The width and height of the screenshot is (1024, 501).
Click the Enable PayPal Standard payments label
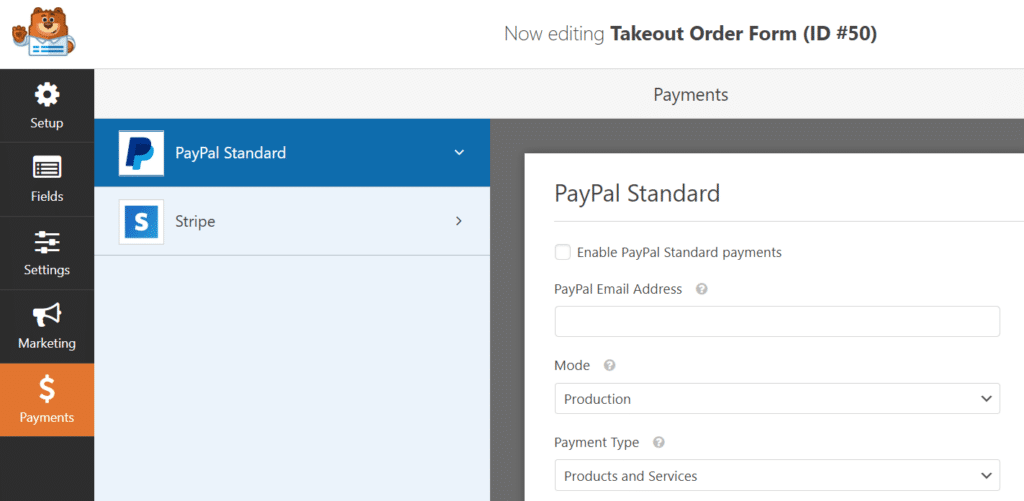click(x=679, y=252)
